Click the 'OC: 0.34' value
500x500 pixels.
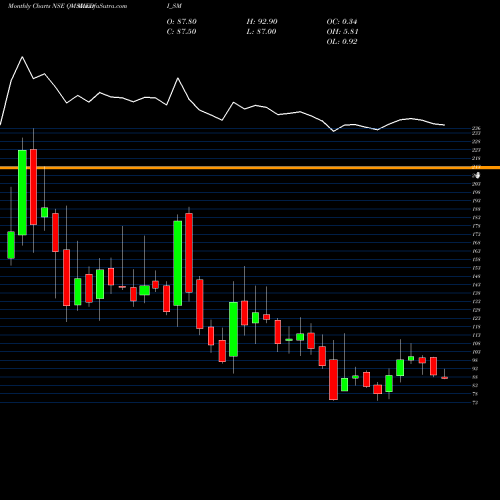[342, 22]
